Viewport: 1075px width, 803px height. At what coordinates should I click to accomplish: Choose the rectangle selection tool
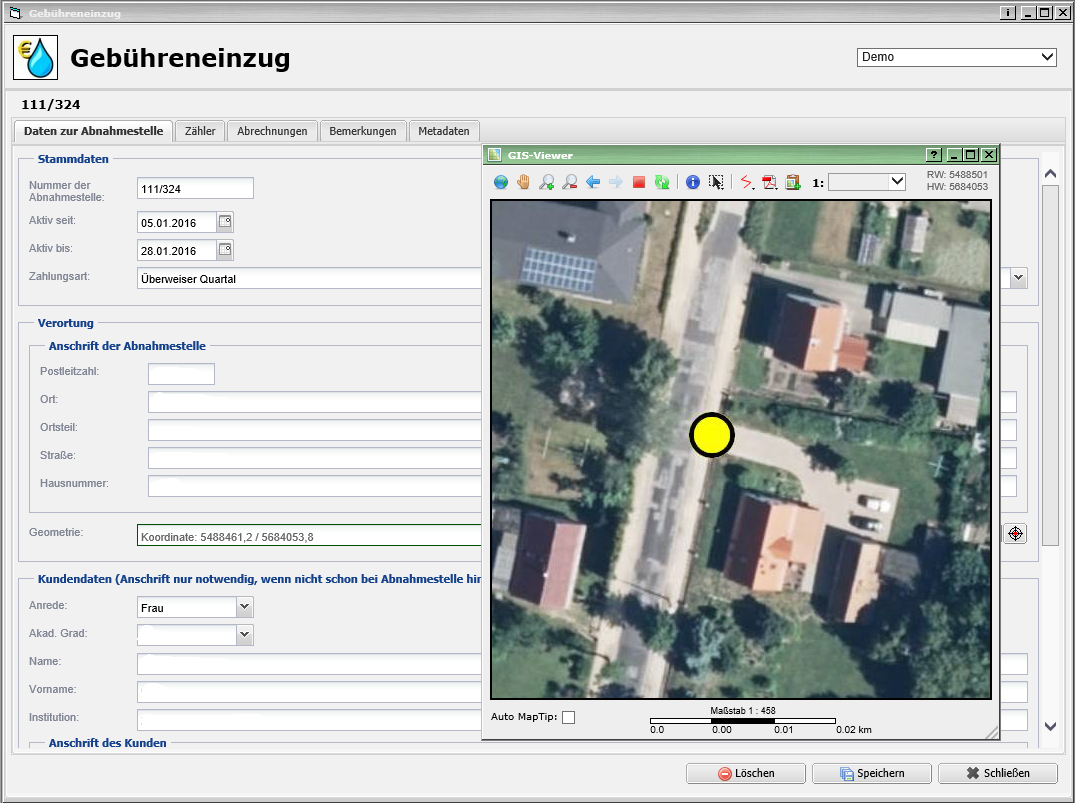[x=716, y=182]
